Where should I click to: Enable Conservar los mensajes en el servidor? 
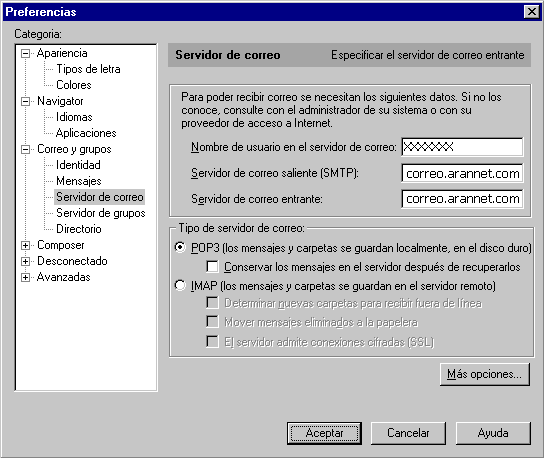(x=212, y=267)
